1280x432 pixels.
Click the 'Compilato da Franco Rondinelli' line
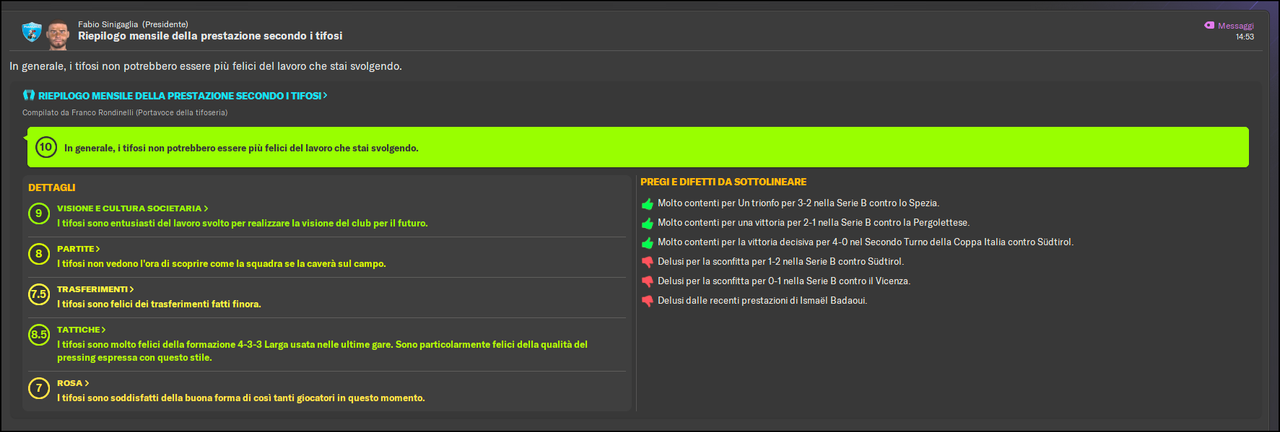tap(125, 113)
